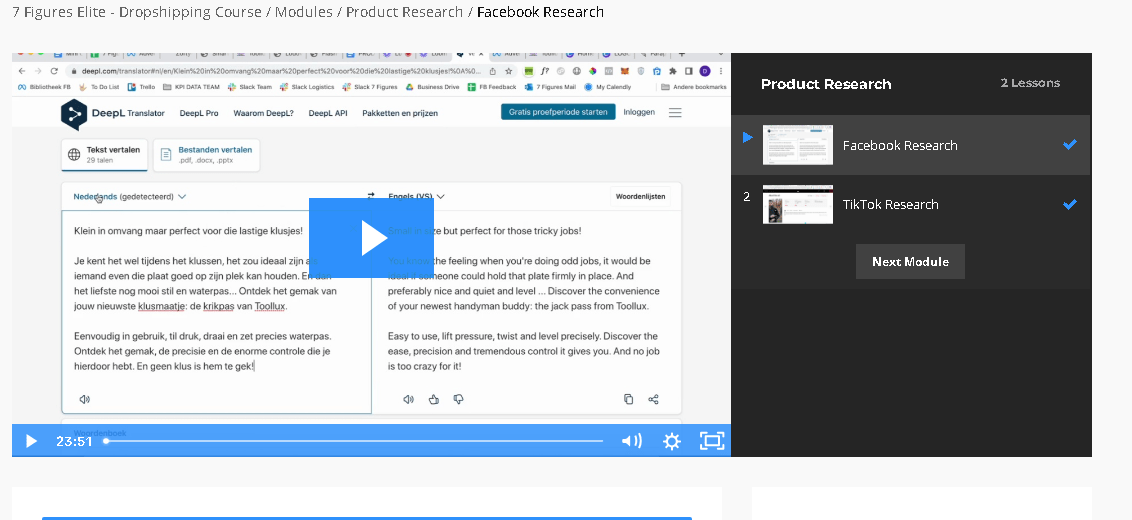
Task: Toggle TikTok Research lesson completion checkmark
Action: [x=1069, y=204]
